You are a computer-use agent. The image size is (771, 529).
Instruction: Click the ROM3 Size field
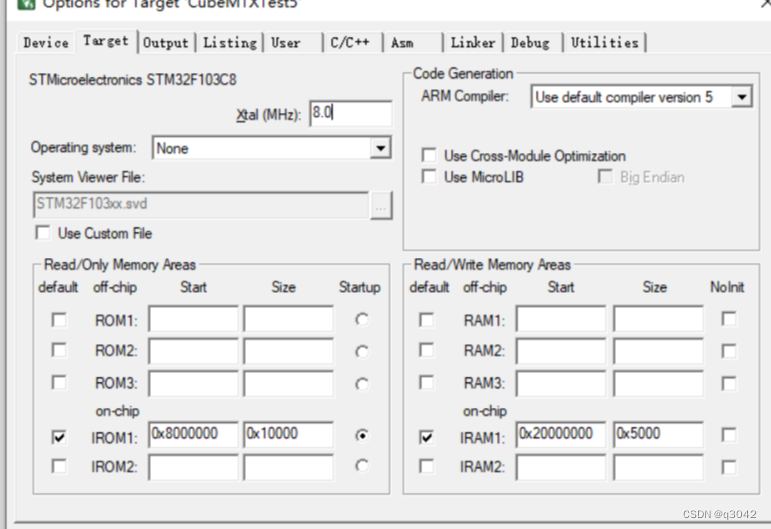288,383
